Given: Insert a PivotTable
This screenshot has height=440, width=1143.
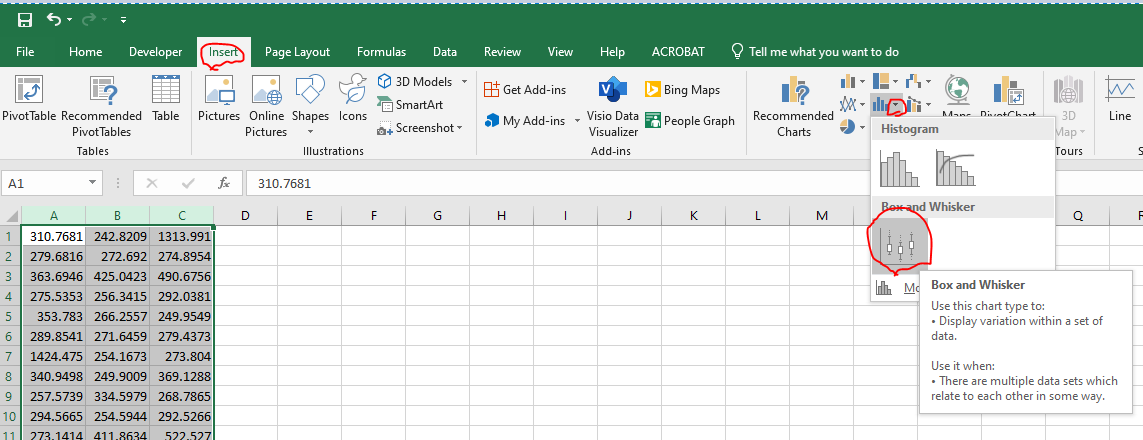Looking at the screenshot, I should click(29, 99).
